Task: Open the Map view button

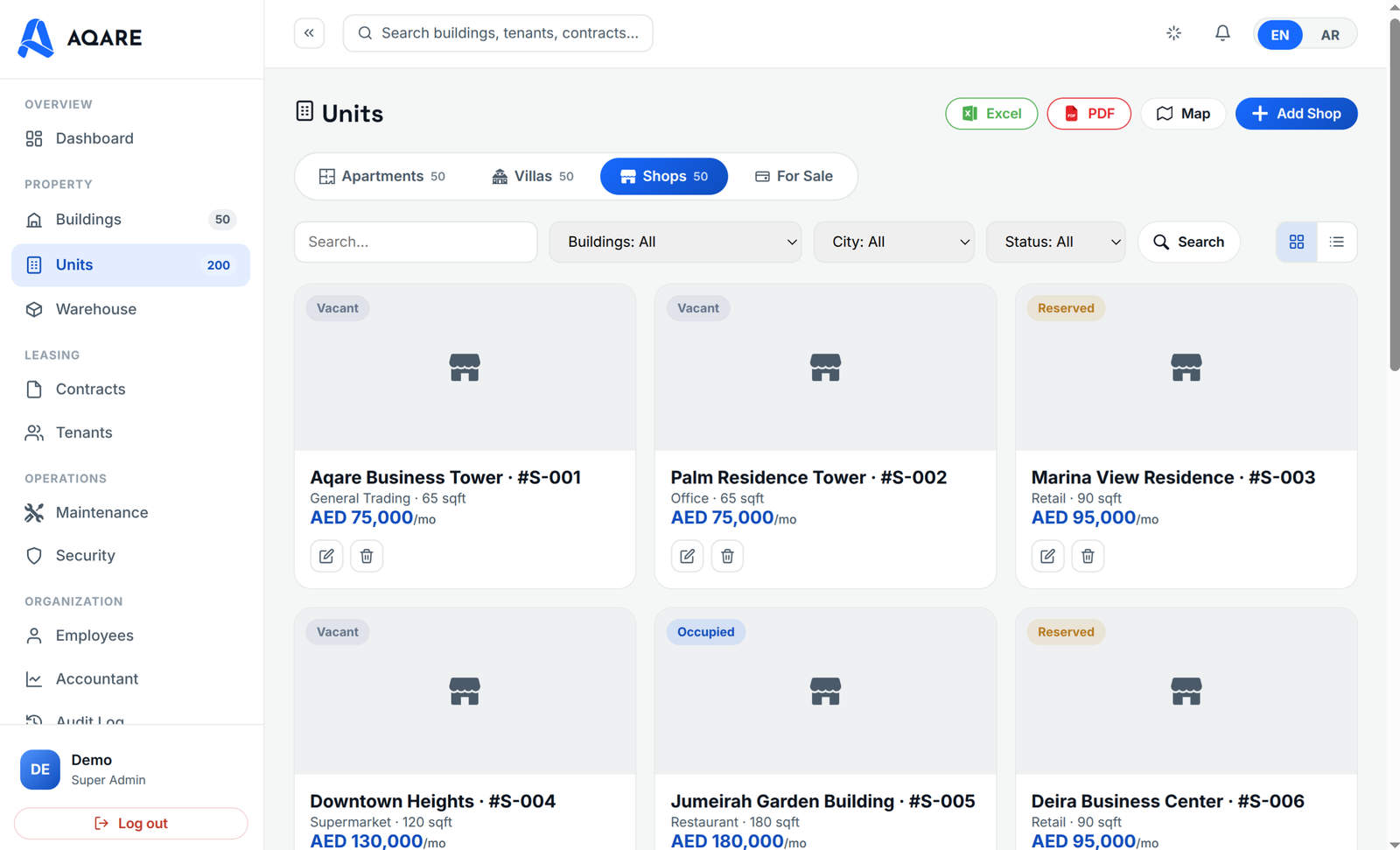Action: [x=1183, y=114]
